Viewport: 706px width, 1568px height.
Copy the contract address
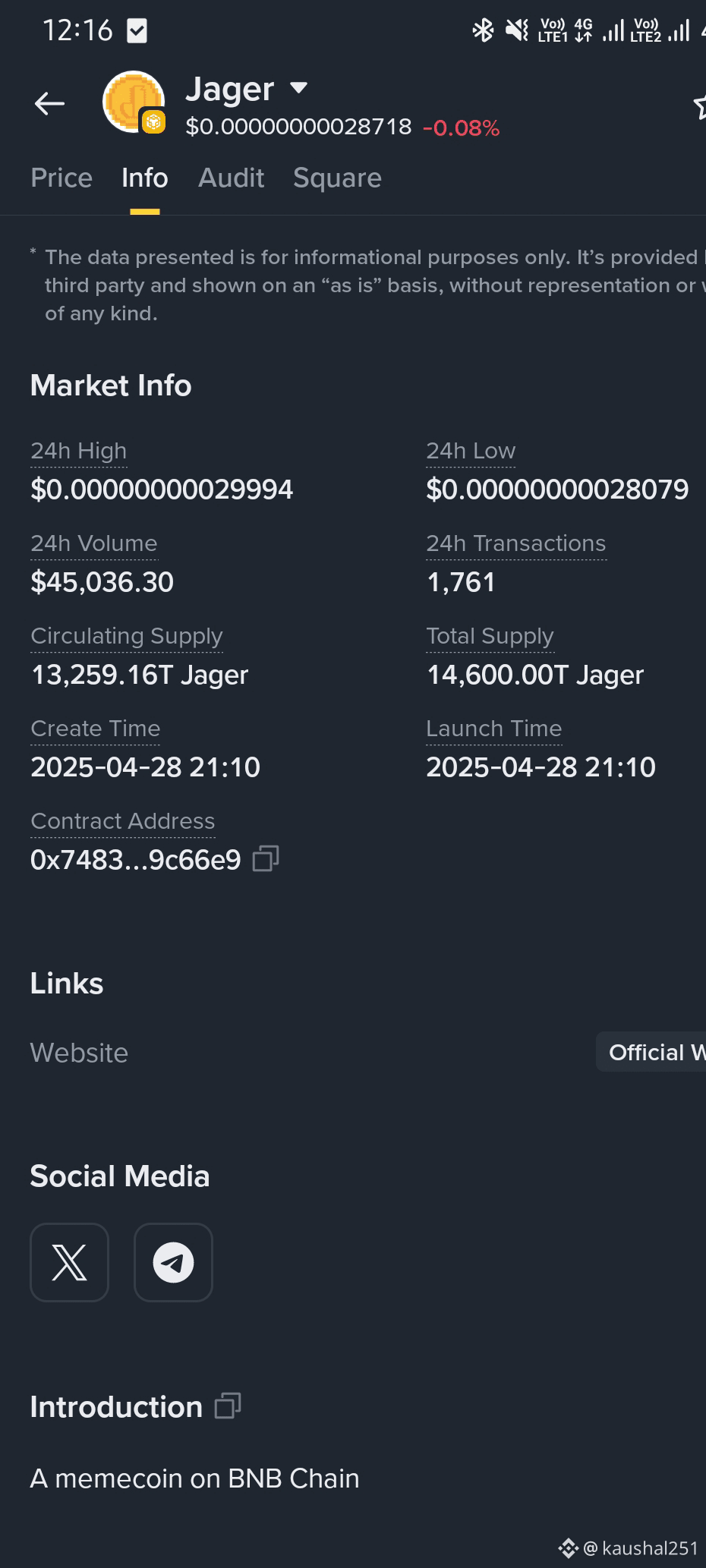pos(266,858)
